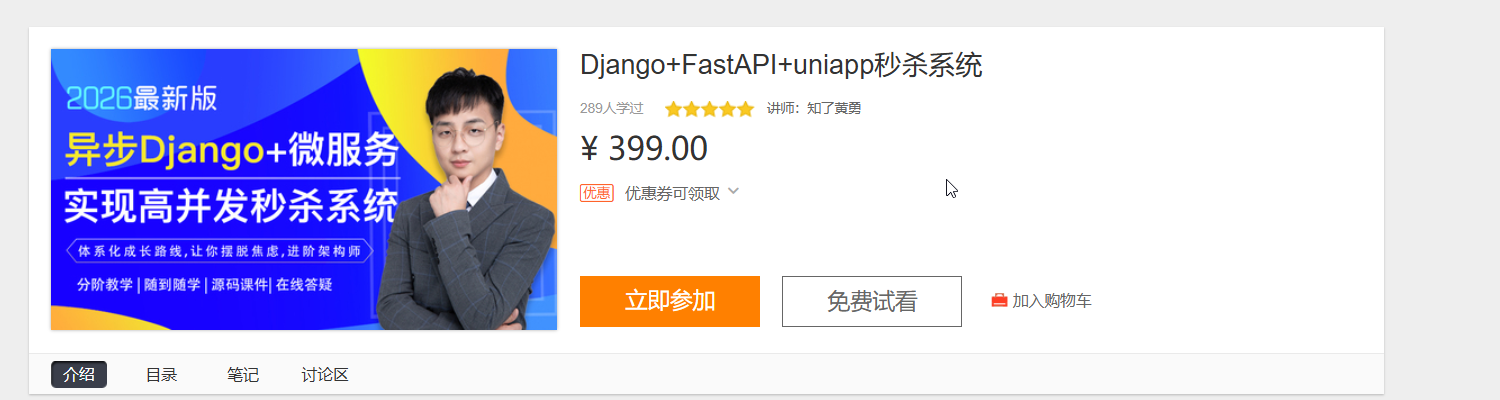Click the ¥ 399.00 price text

[644, 148]
